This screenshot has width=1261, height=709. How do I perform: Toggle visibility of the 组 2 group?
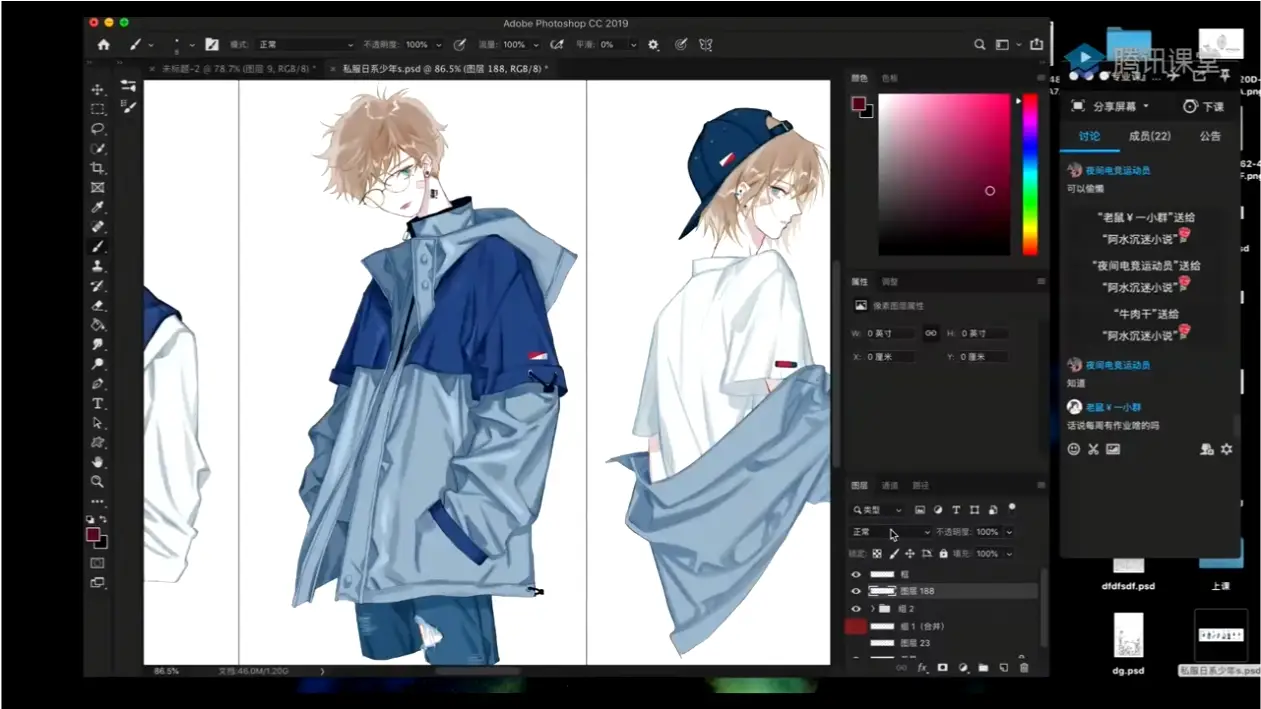pos(856,608)
